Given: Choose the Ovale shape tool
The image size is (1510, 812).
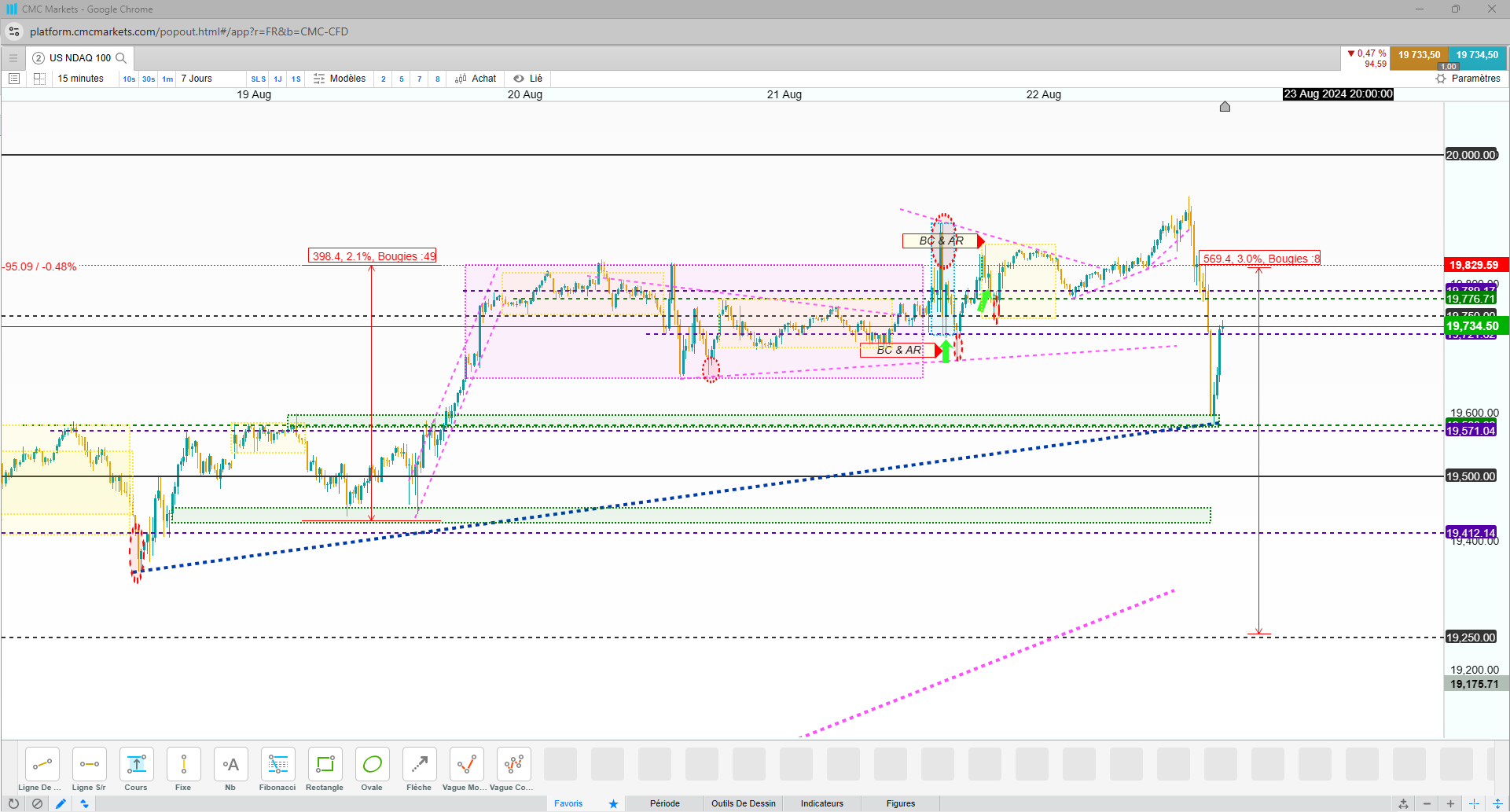Looking at the screenshot, I should tap(372, 770).
